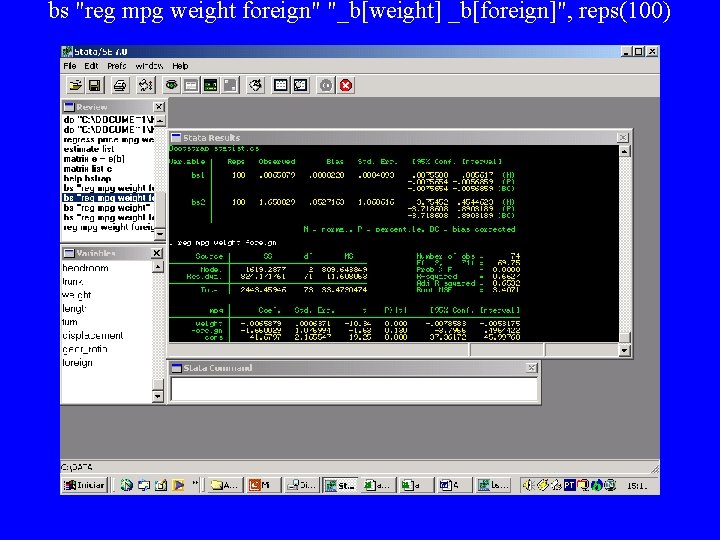Open the File menu
The height and width of the screenshot is (540, 720).
coord(70,66)
